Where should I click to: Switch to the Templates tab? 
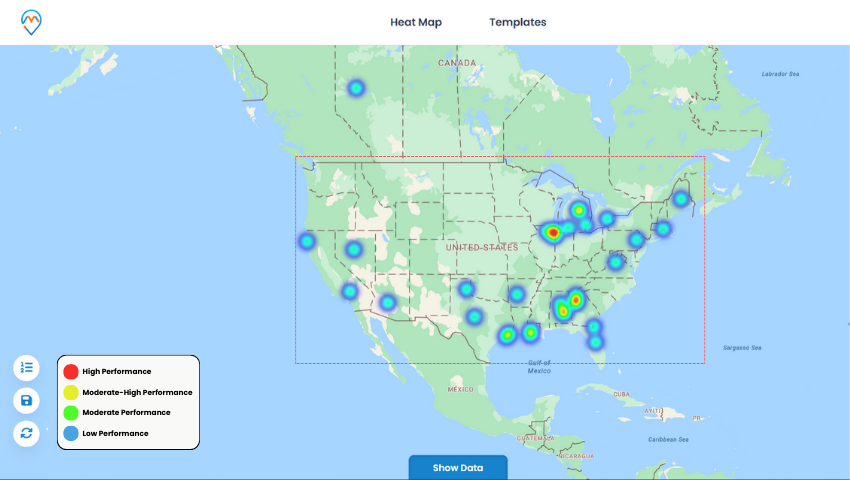coord(518,22)
